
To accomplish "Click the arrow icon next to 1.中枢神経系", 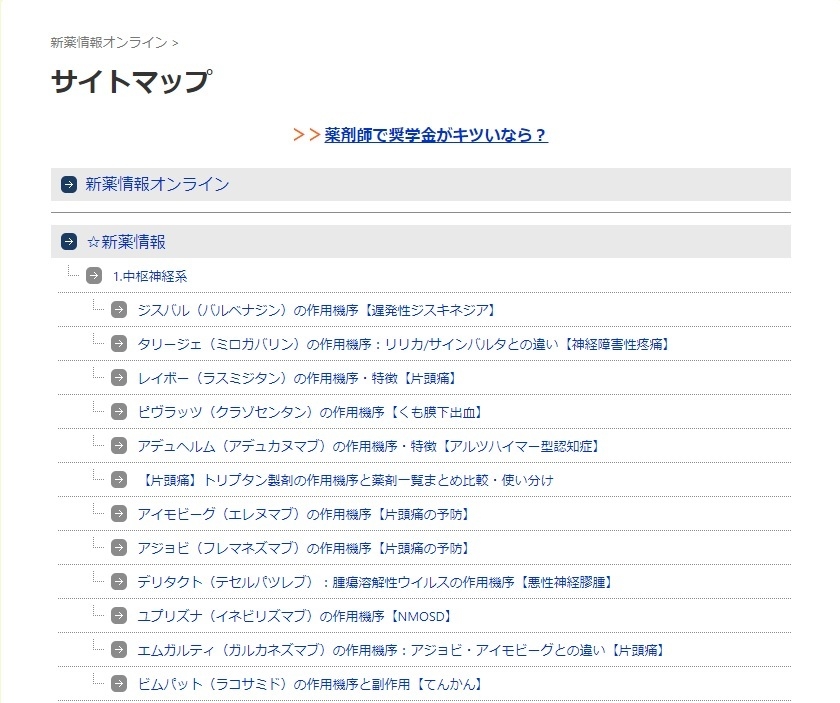I will coord(93,274).
